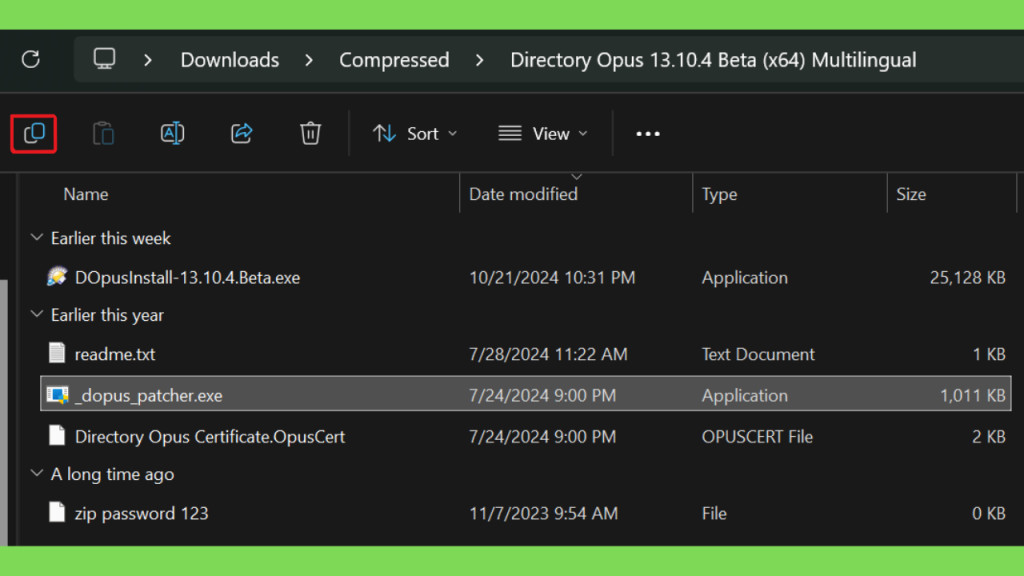Click the navigation pane vertical scrollbar
1024x576 pixels.
pos(4,413)
